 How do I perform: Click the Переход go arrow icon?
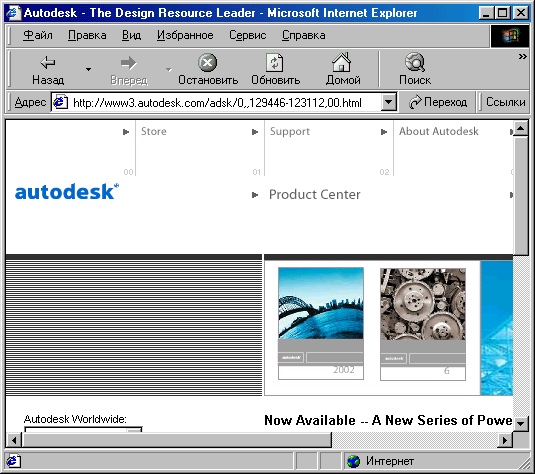tap(415, 102)
